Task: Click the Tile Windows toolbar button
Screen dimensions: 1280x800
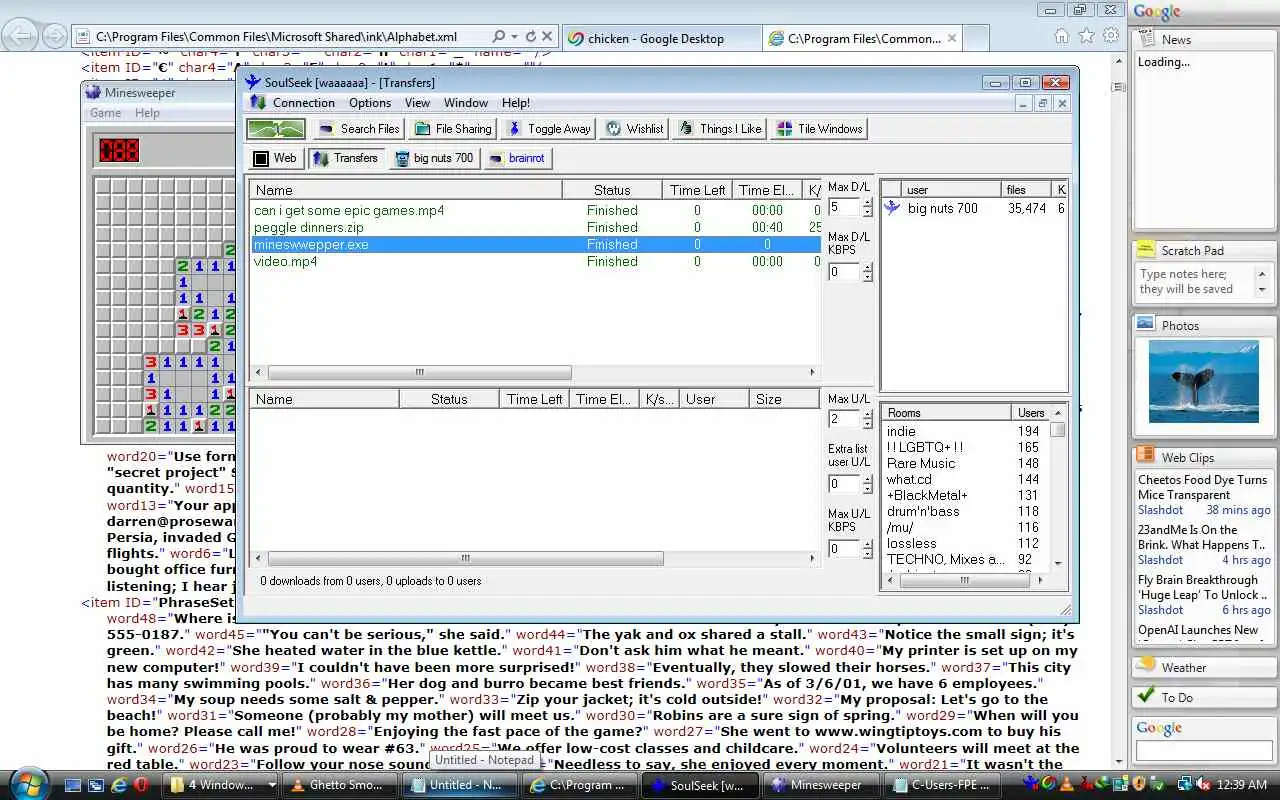Action: click(819, 129)
